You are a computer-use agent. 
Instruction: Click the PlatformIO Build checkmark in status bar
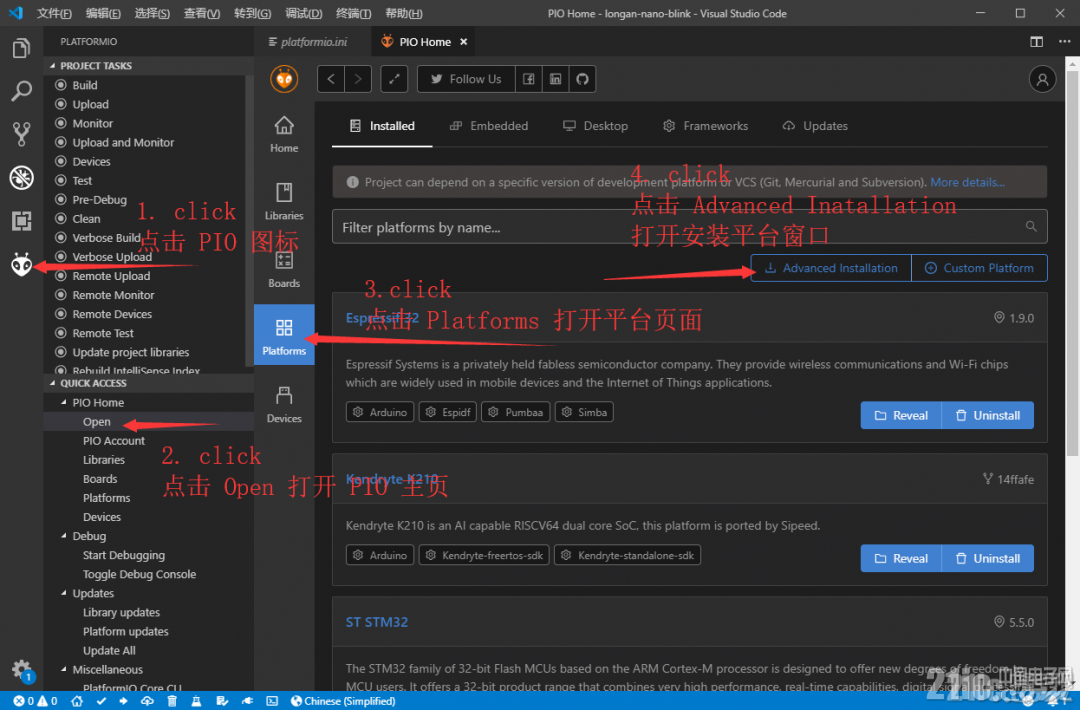pos(101,701)
